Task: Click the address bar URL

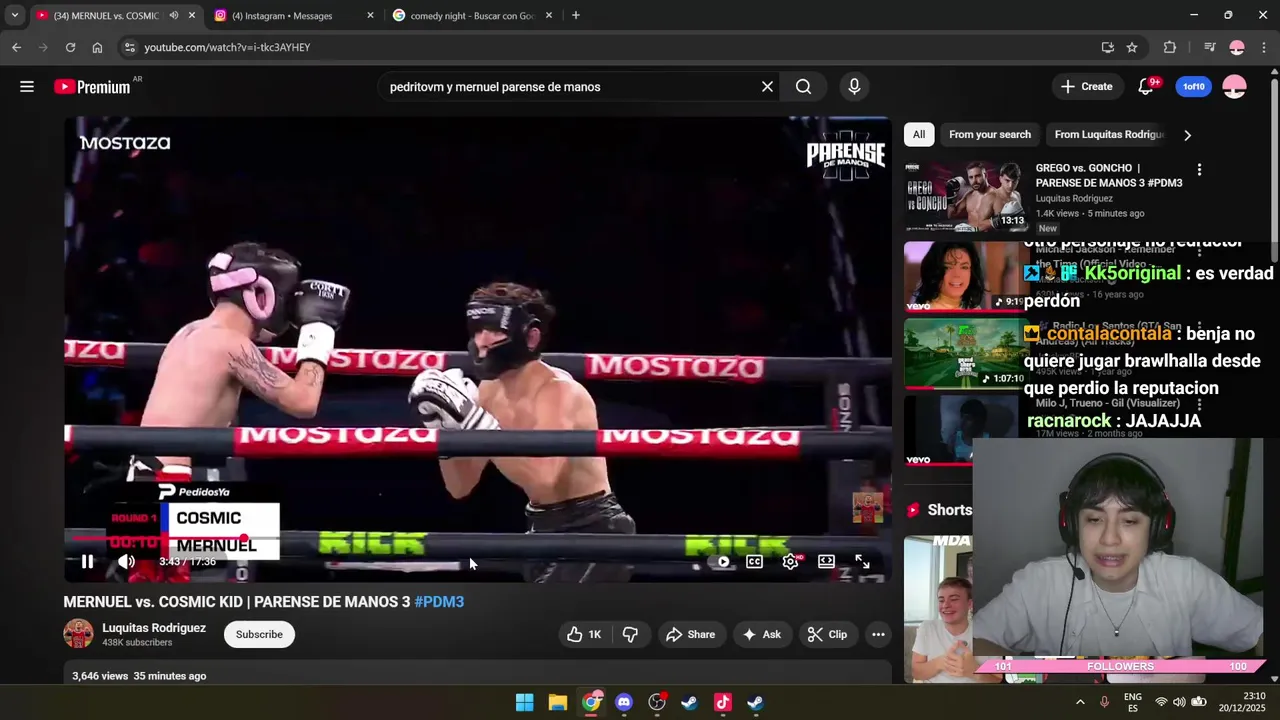Action: pos(227,47)
